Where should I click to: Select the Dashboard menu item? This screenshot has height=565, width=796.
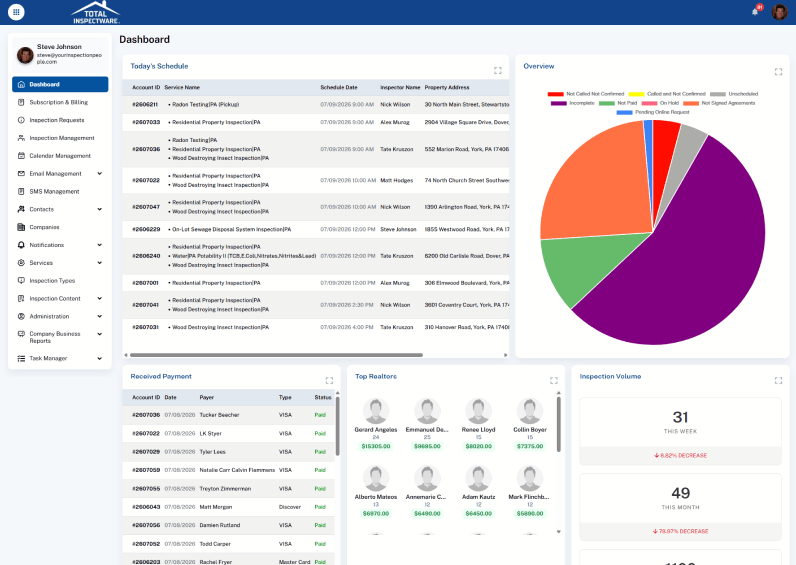click(60, 84)
